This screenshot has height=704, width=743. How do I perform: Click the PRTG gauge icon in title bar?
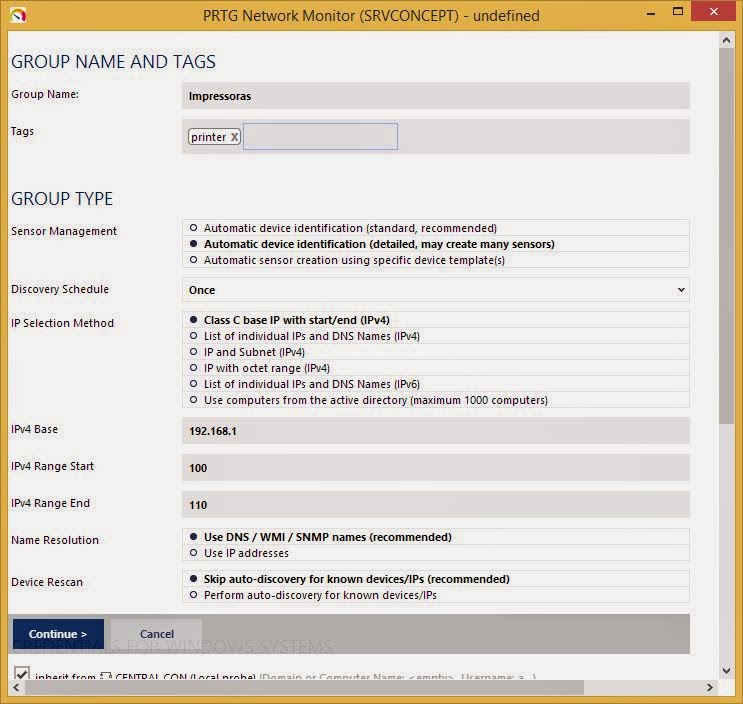click(18, 15)
